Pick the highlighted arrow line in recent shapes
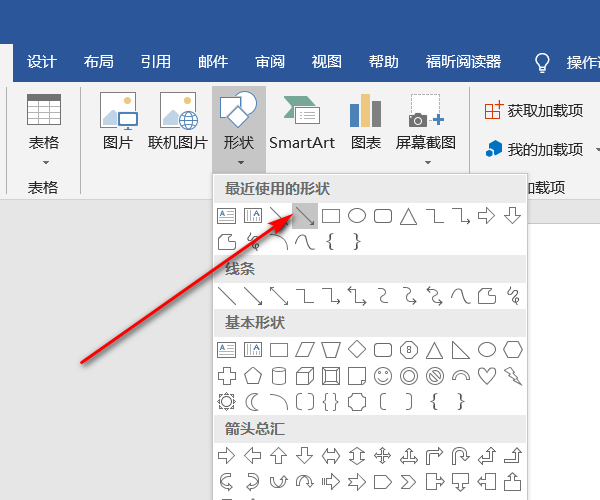The width and height of the screenshot is (600, 500). (x=305, y=216)
